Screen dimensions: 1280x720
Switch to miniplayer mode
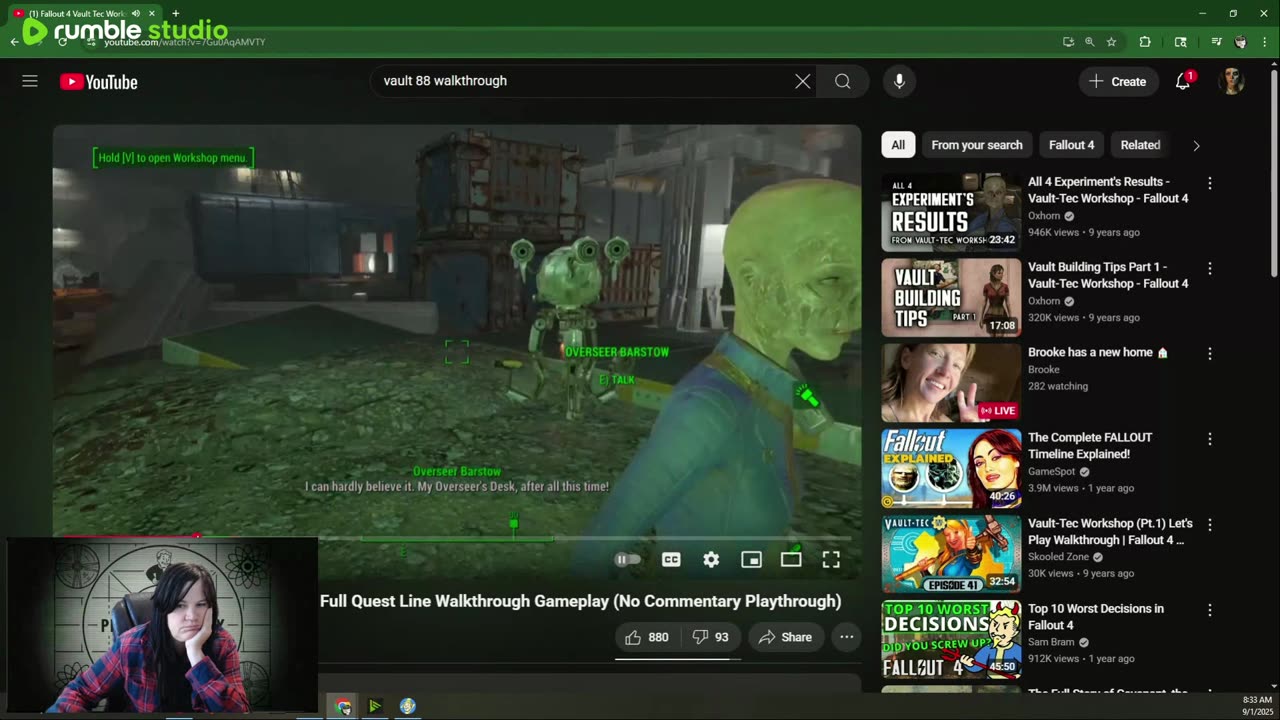point(751,560)
